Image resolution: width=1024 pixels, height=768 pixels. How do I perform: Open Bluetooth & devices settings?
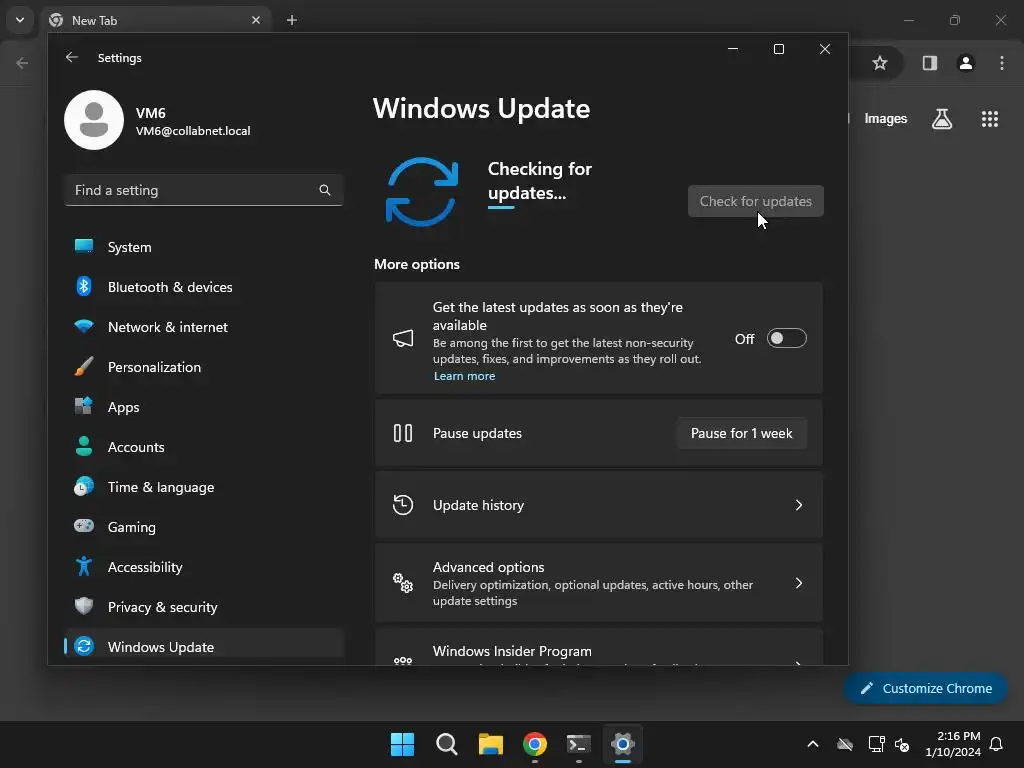click(x=204, y=287)
